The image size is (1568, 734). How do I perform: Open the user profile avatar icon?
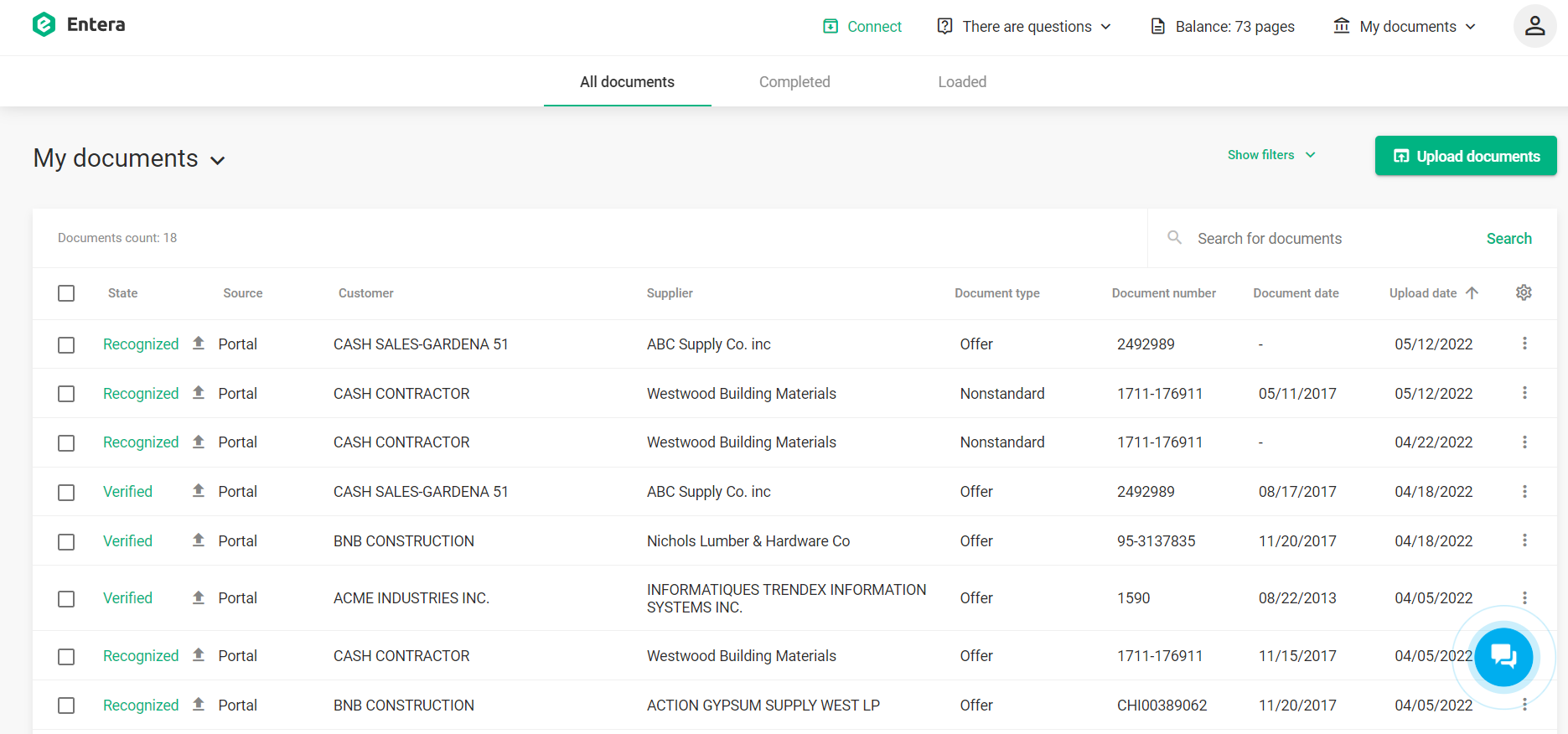tap(1534, 26)
